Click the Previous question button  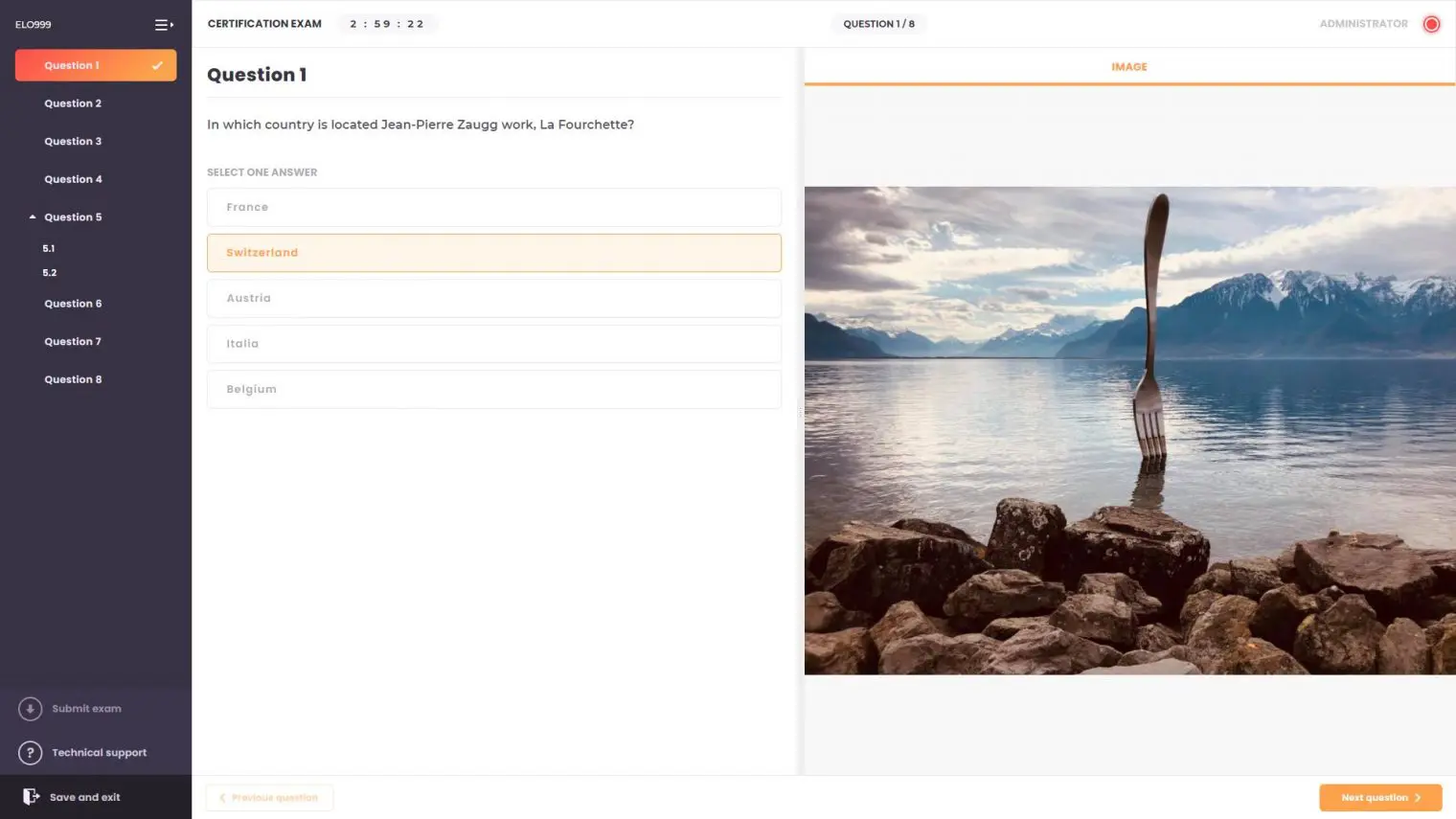click(x=269, y=798)
